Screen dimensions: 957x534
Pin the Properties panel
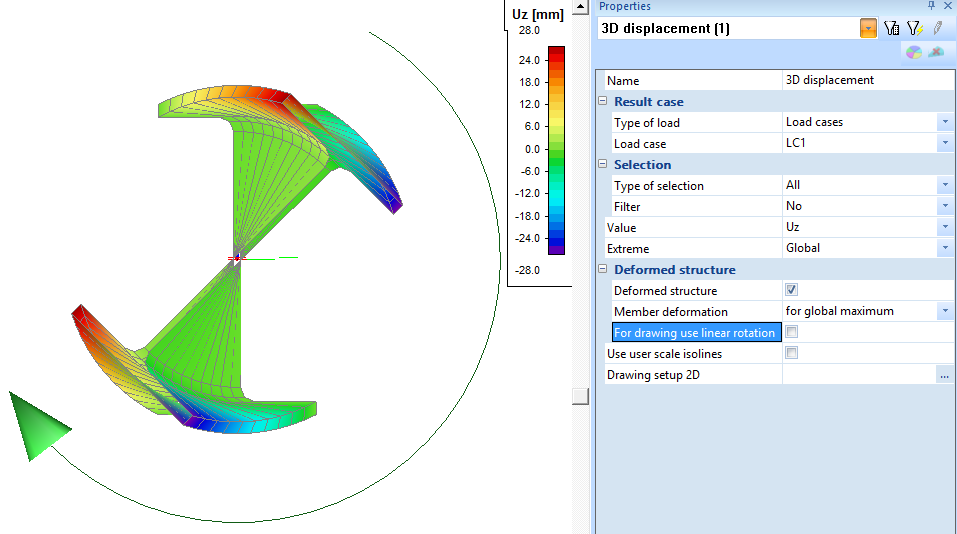932,6
